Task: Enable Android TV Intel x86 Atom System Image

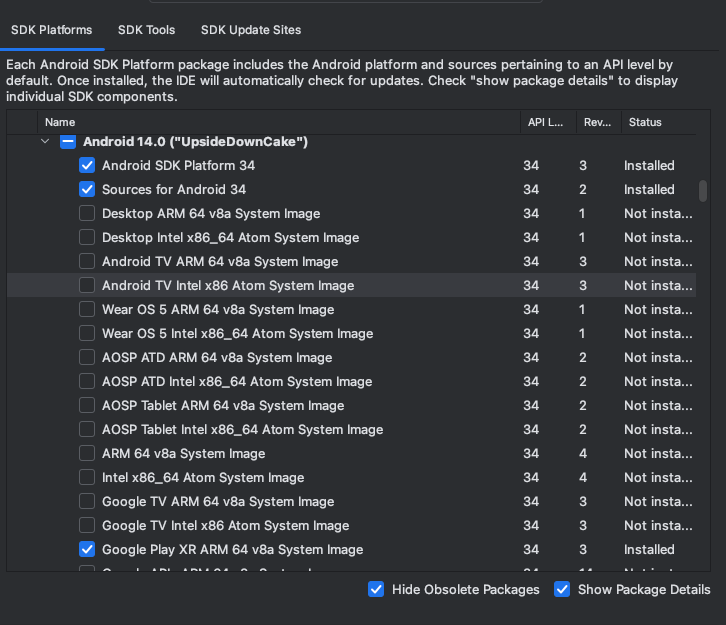Action: [87, 286]
